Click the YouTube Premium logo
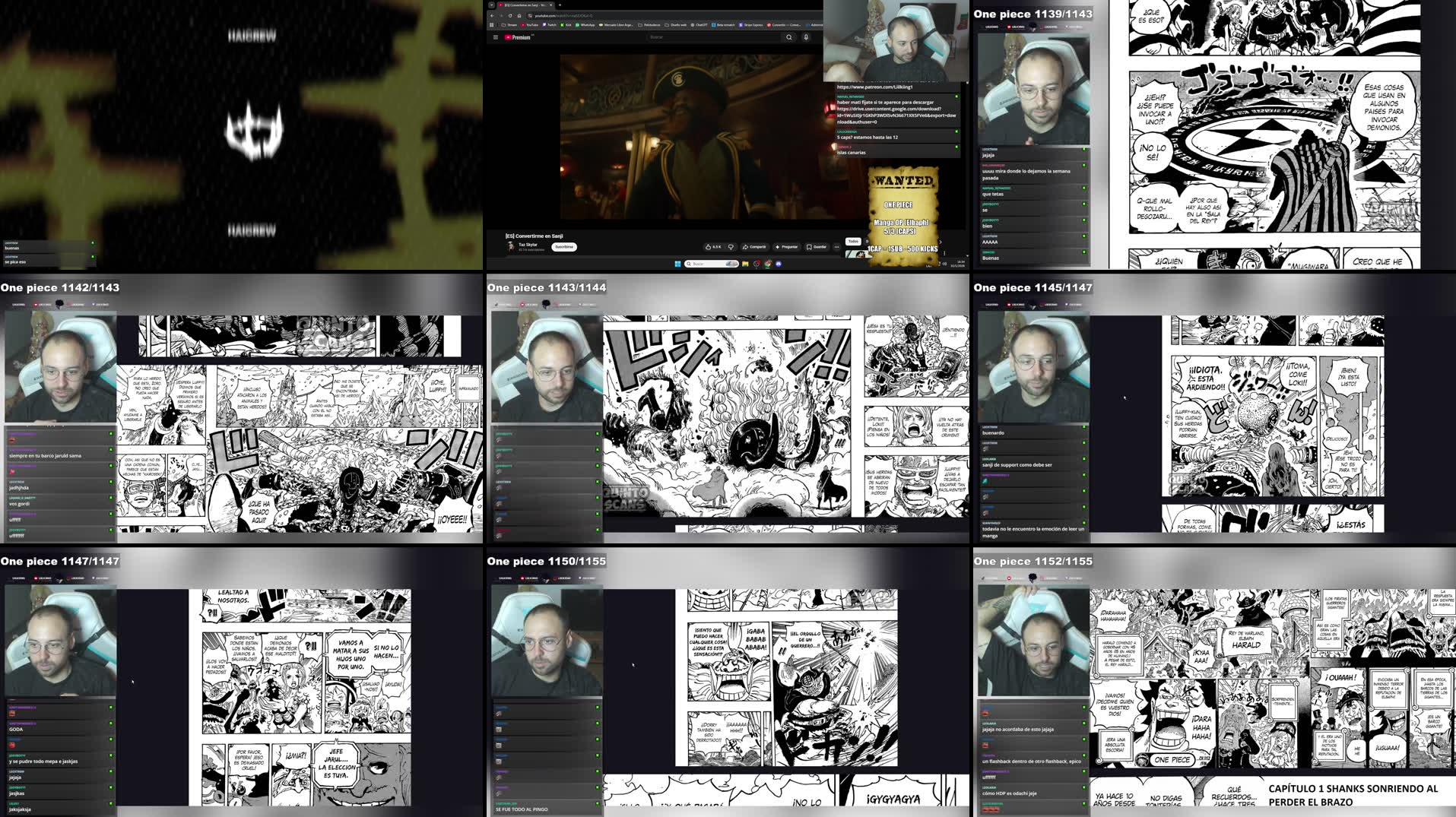Image resolution: width=1456 pixels, height=817 pixels. 519,36
